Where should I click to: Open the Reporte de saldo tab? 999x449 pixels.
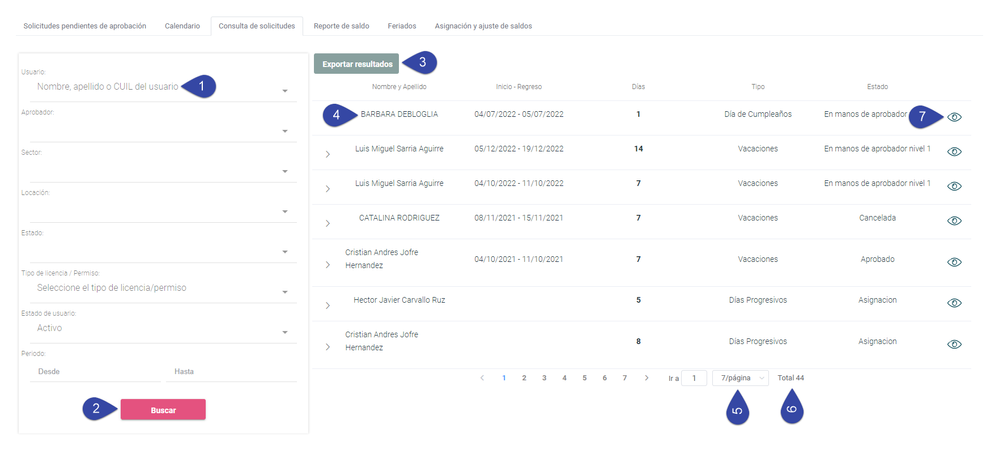341,26
